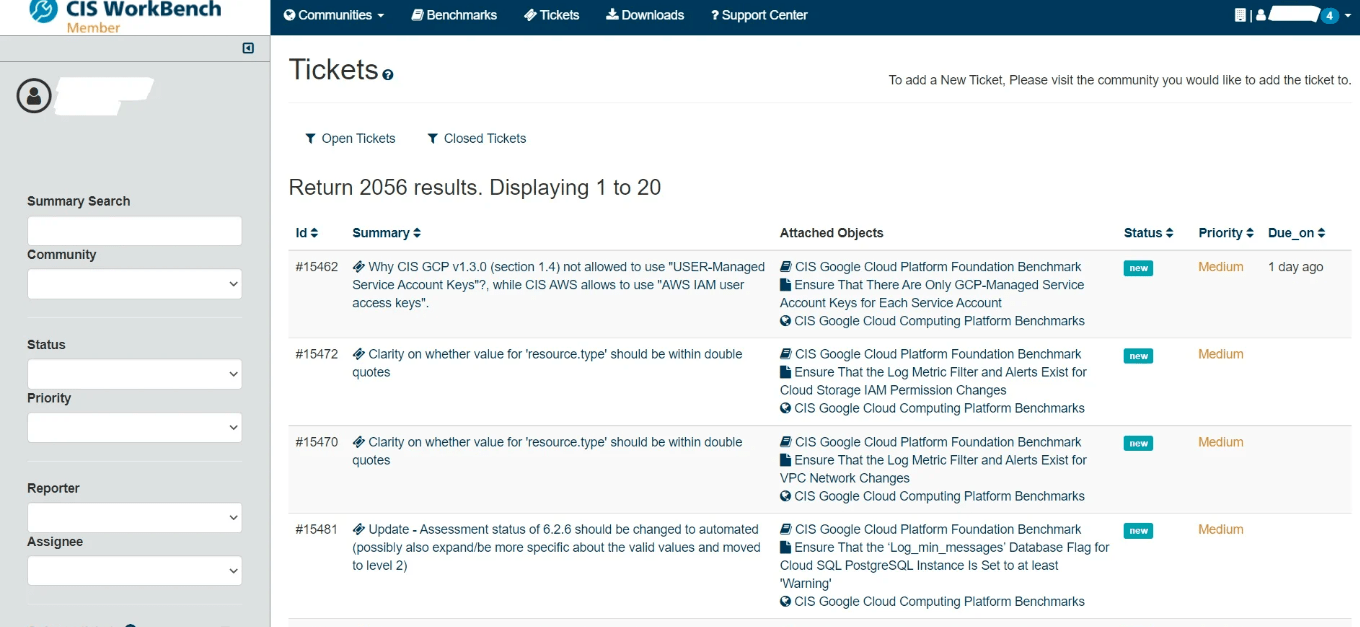Click the 'Attached Objects' column header
The height and width of the screenshot is (627, 1360).
tap(832, 233)
